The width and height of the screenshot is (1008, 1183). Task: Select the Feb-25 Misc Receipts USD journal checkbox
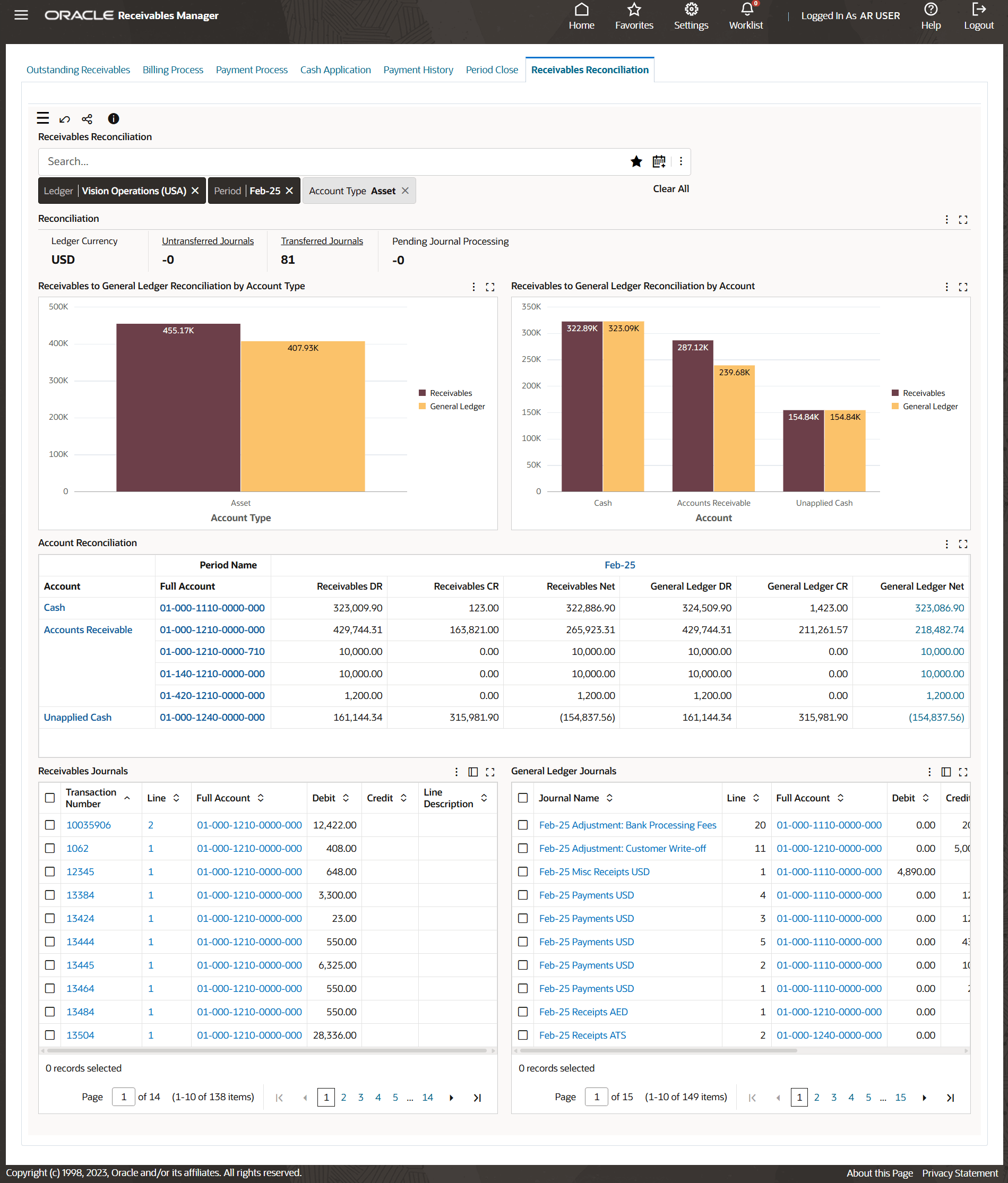coord(522,872)
